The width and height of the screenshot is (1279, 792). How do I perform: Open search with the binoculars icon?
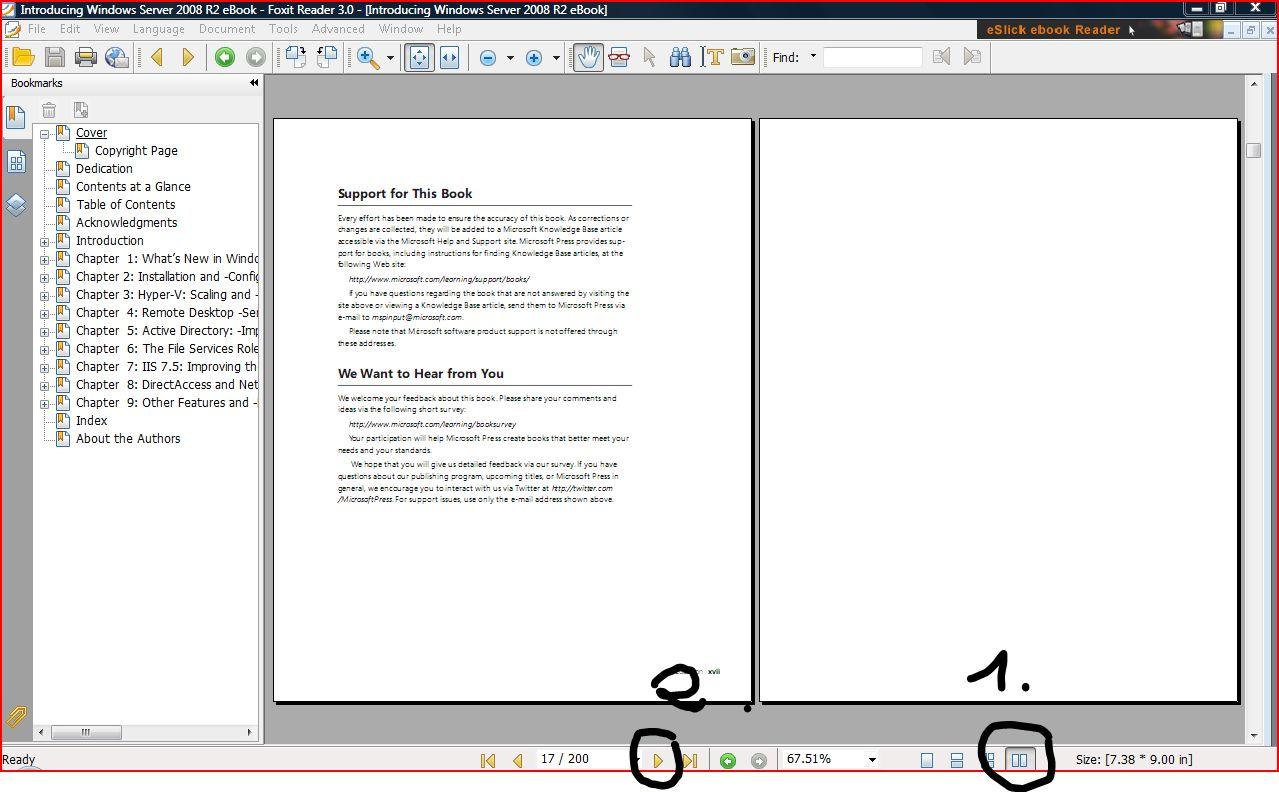click(680, 57)
